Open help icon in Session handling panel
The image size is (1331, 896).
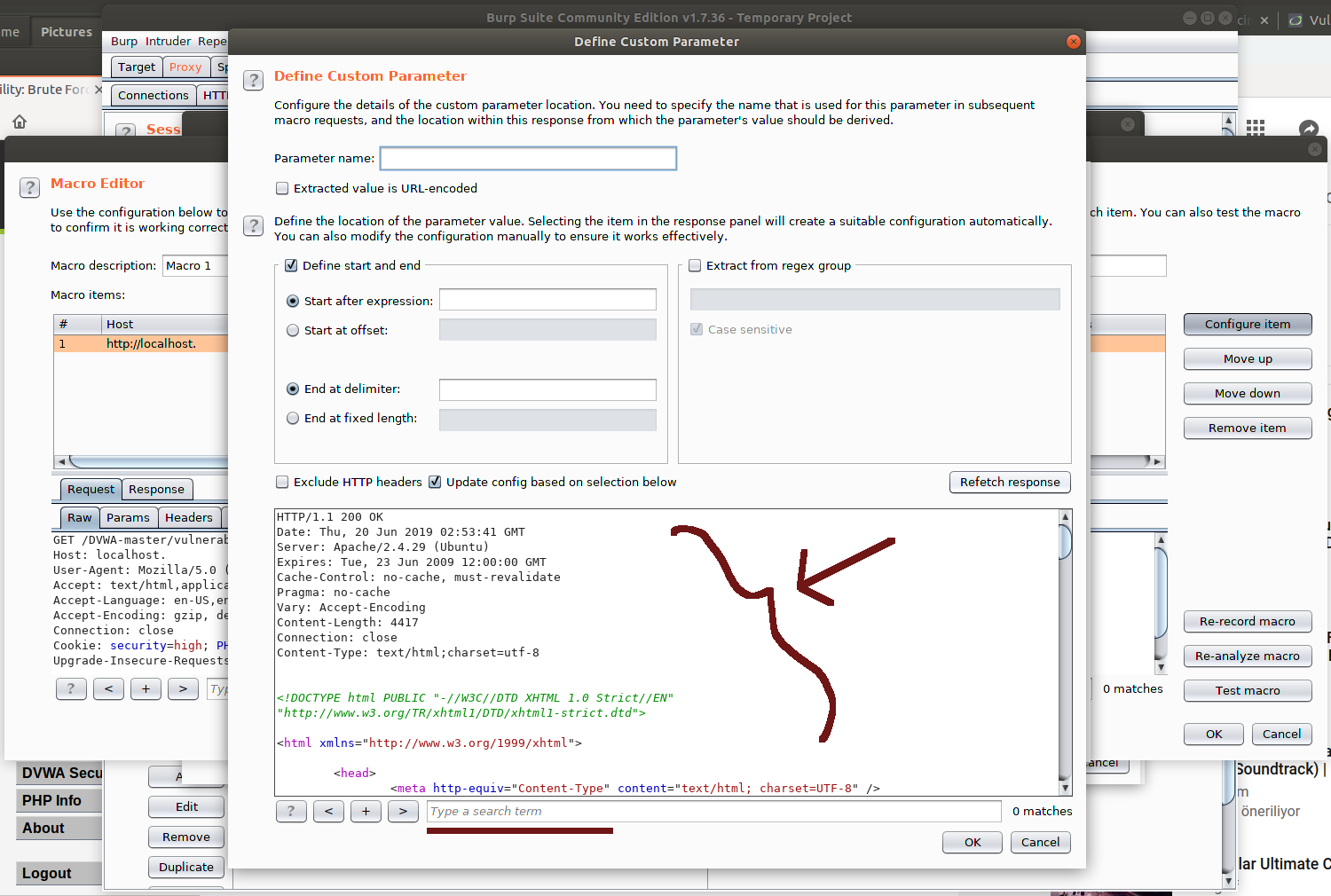pyautogui.click(x=126, y=130)
